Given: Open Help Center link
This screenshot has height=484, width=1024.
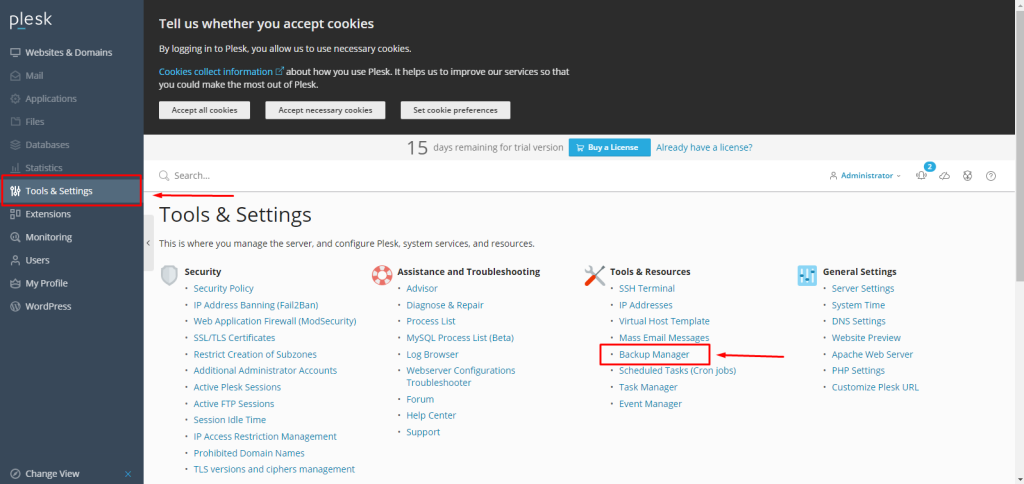Looking at the screenshot, I should 431,415.
